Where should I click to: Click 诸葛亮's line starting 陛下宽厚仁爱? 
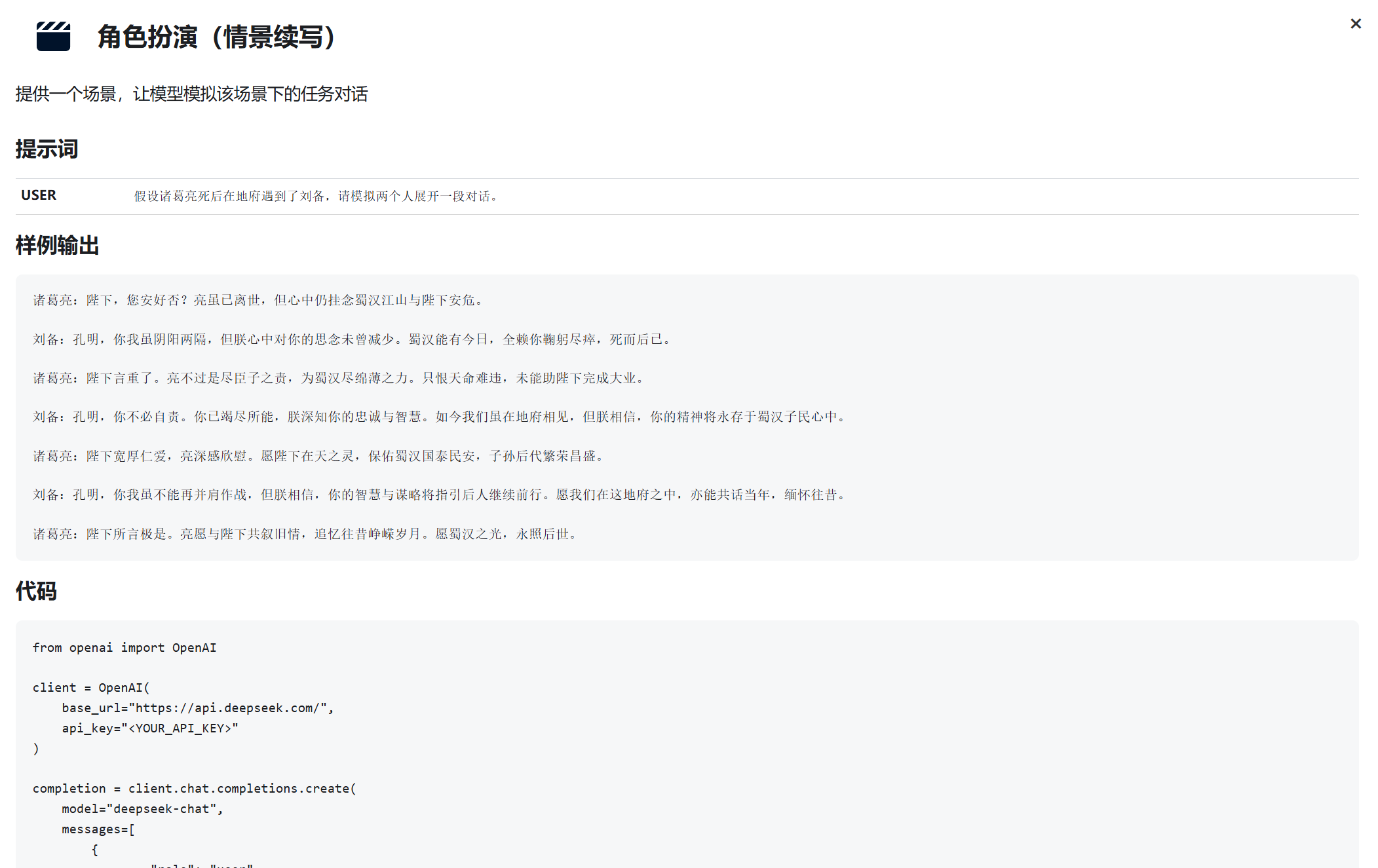[x=319, y=456]
